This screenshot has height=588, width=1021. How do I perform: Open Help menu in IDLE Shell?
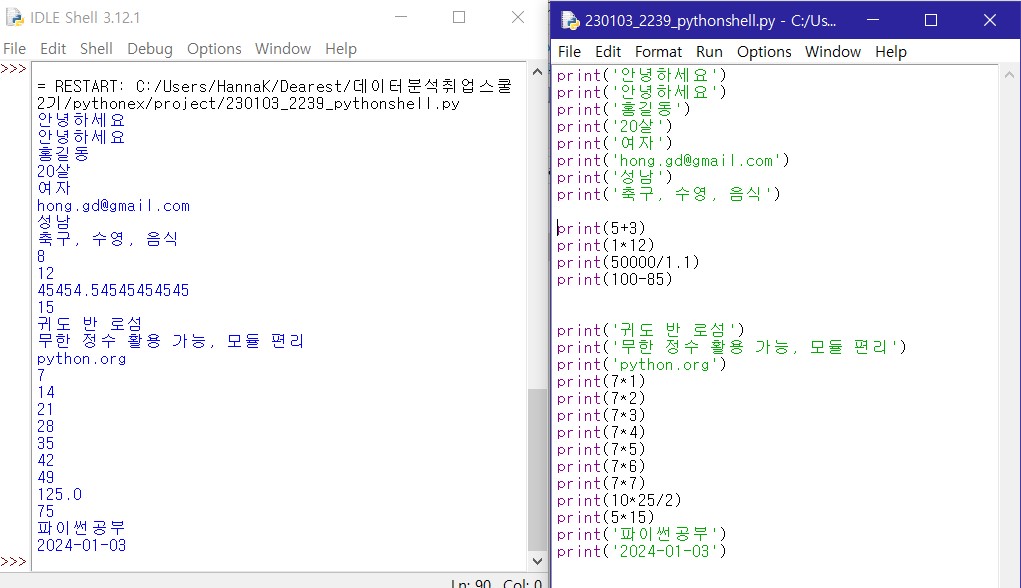pyautogui.click(x=341, y=49)
